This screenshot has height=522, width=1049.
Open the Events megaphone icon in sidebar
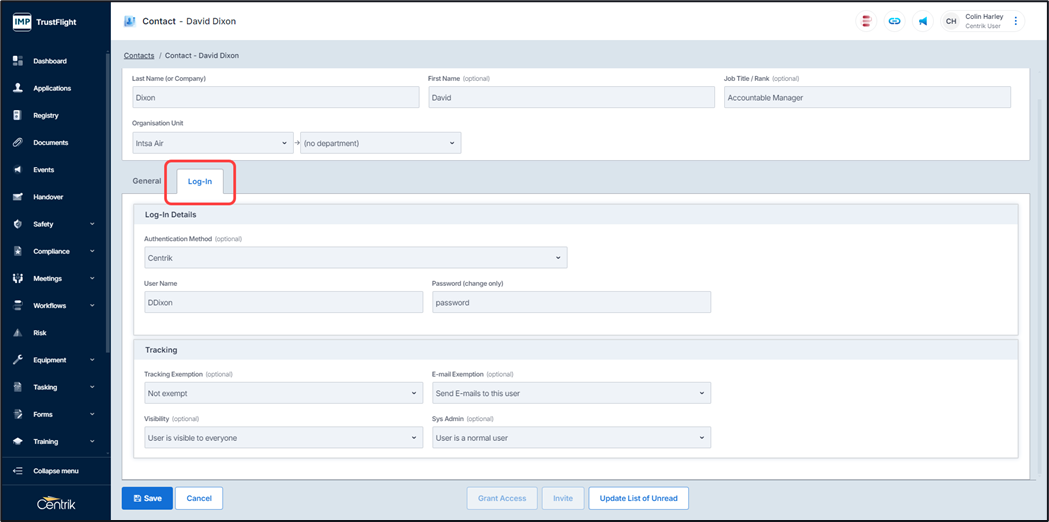(18, 170)
